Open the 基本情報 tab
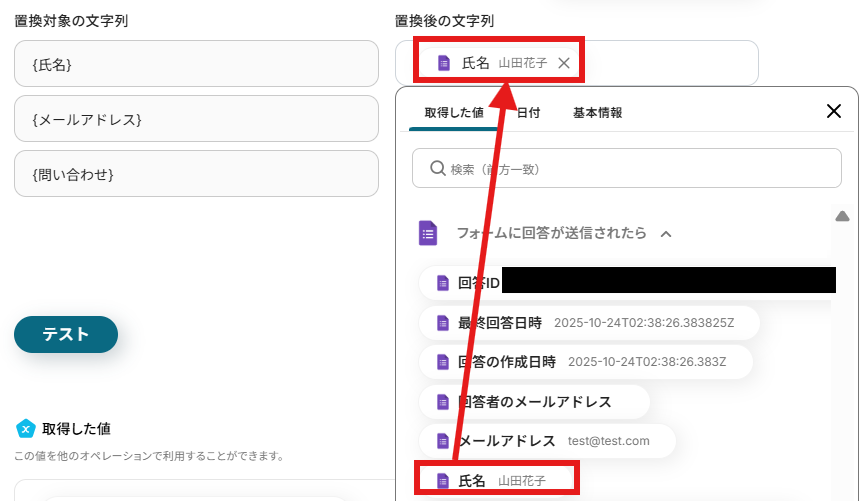The height and width of the screenshot is (501, 861). click(597, 113)
